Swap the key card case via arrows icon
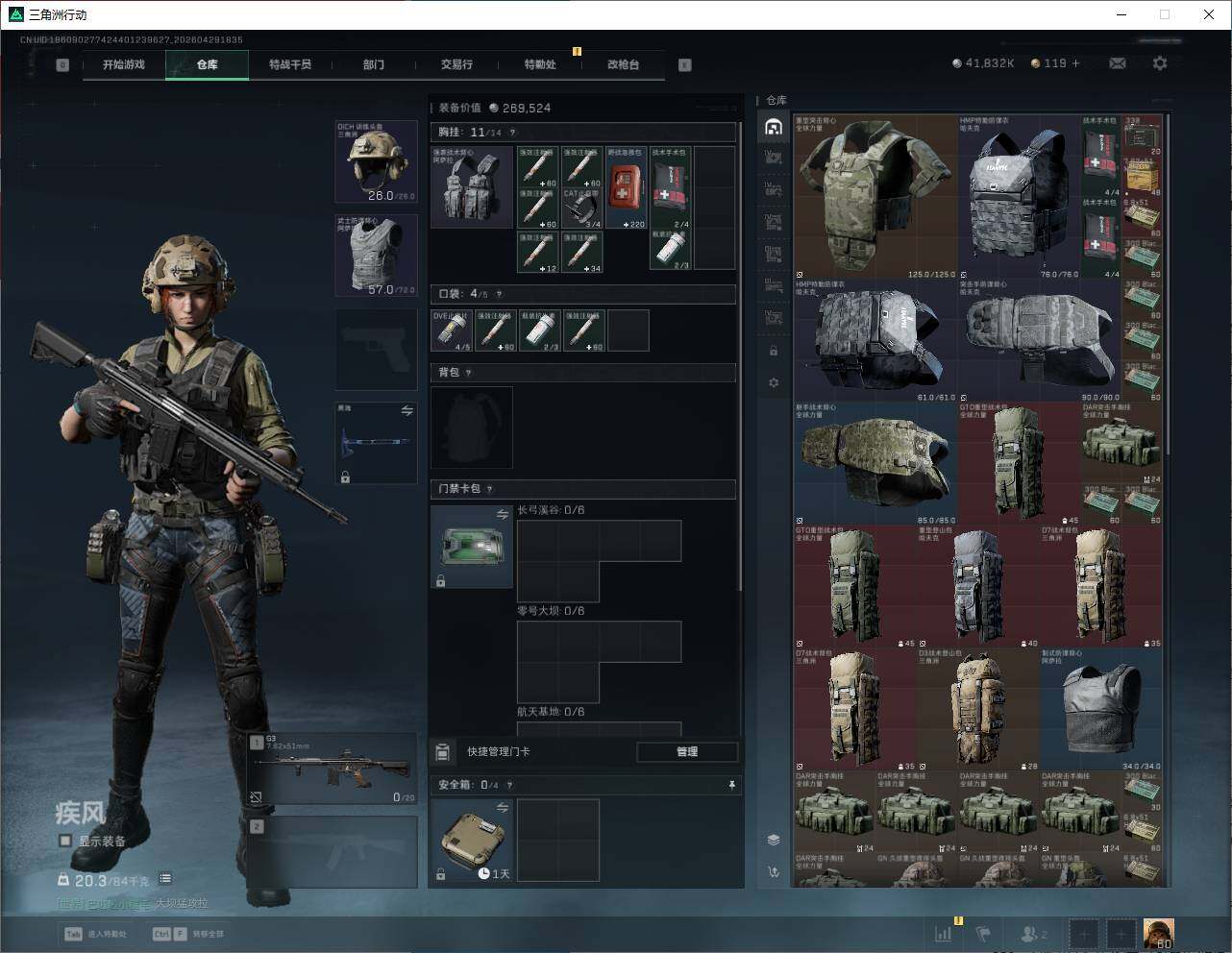This screenshot has height=953, width=1232. coord(502,515)
